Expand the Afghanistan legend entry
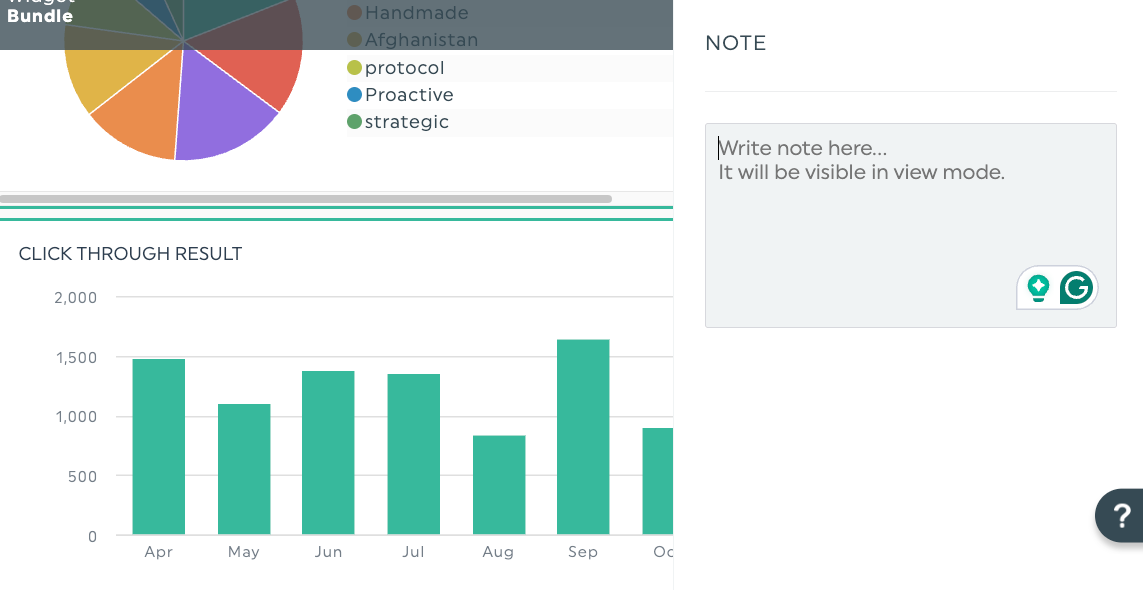The height and width of the screenshot is (590, 1143). pyautogui.click(x=420, y=40)
